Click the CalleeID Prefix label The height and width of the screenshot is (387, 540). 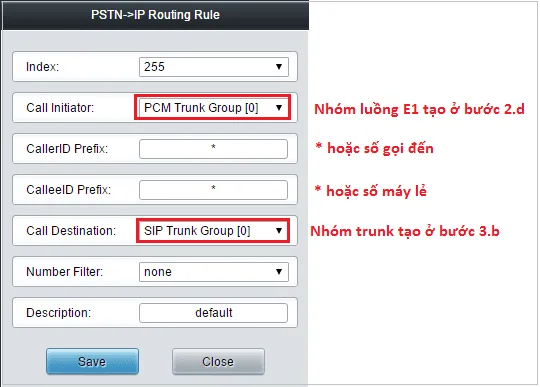coord(69,190)
